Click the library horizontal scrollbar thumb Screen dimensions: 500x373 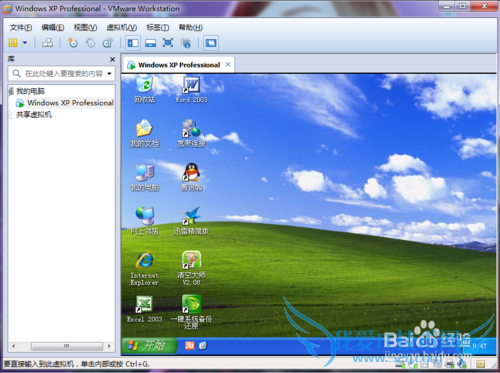pos(67,346)
